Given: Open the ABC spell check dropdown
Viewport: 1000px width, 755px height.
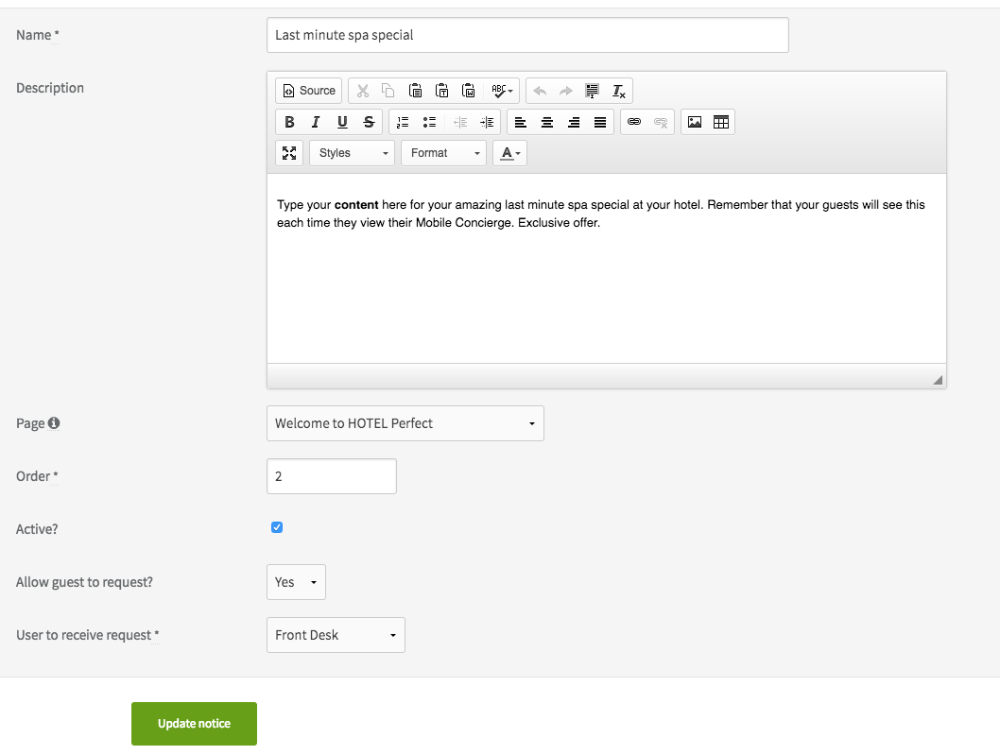Looking at the screenshot, I should point(502,91).
